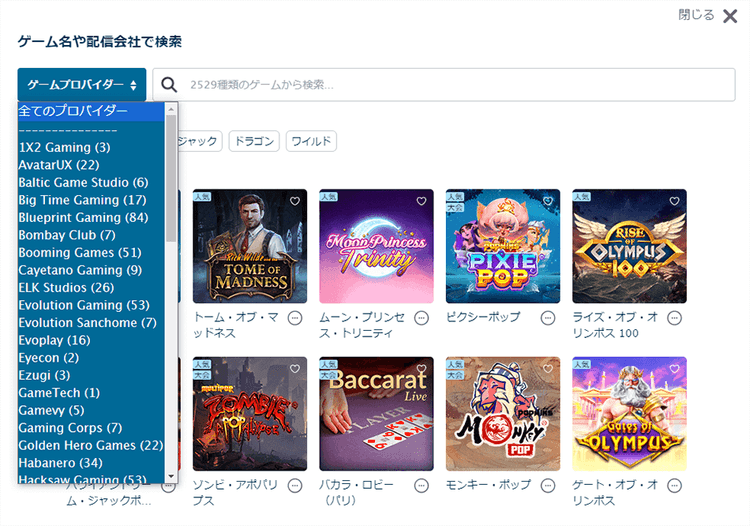Image resolution: width=750 pixels, height=526 pixels.
Task: Open more options for ピクシーポップ
Action: (x=548, y=318)
